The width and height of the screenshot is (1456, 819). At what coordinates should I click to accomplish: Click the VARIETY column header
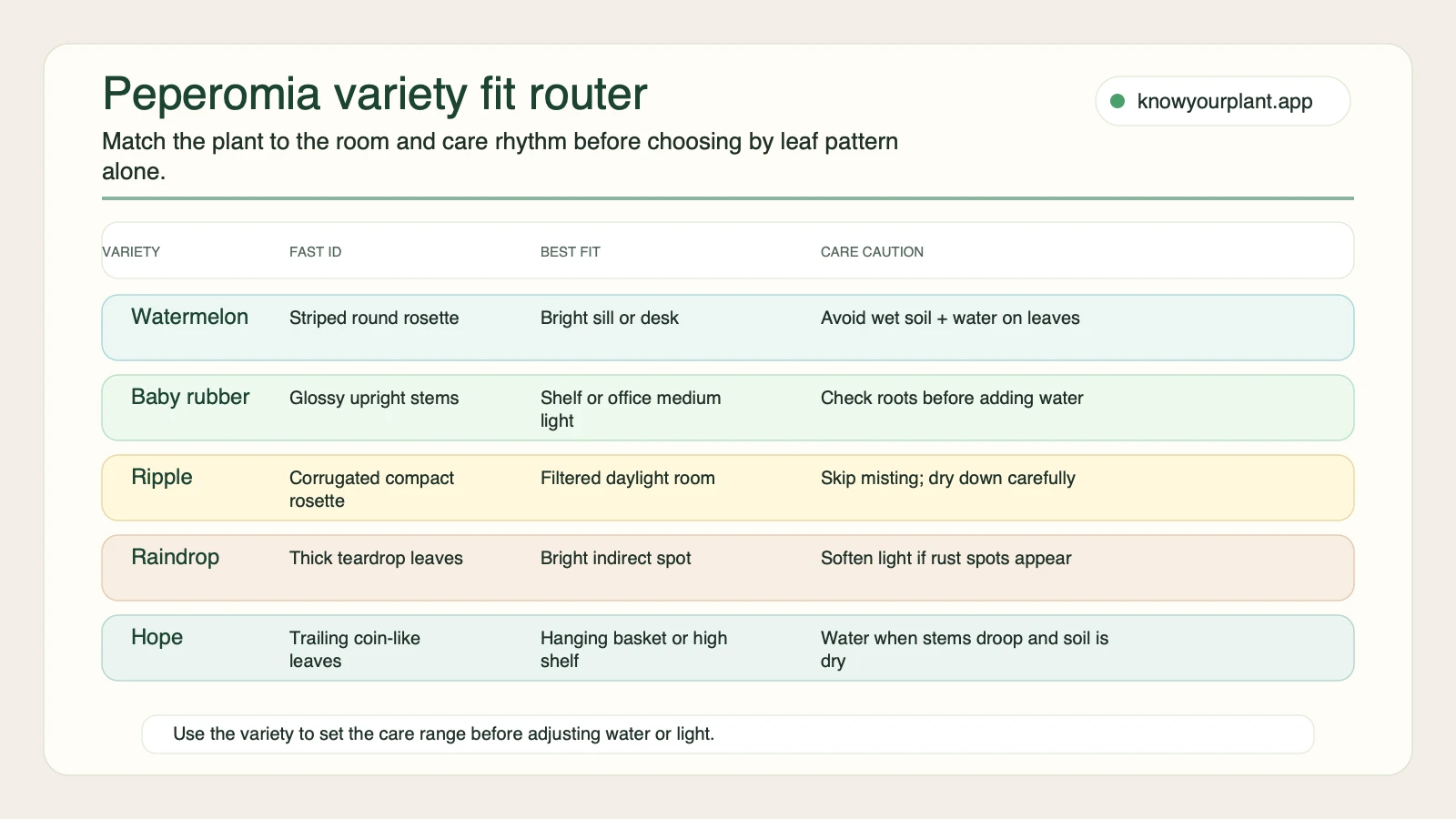131,252
